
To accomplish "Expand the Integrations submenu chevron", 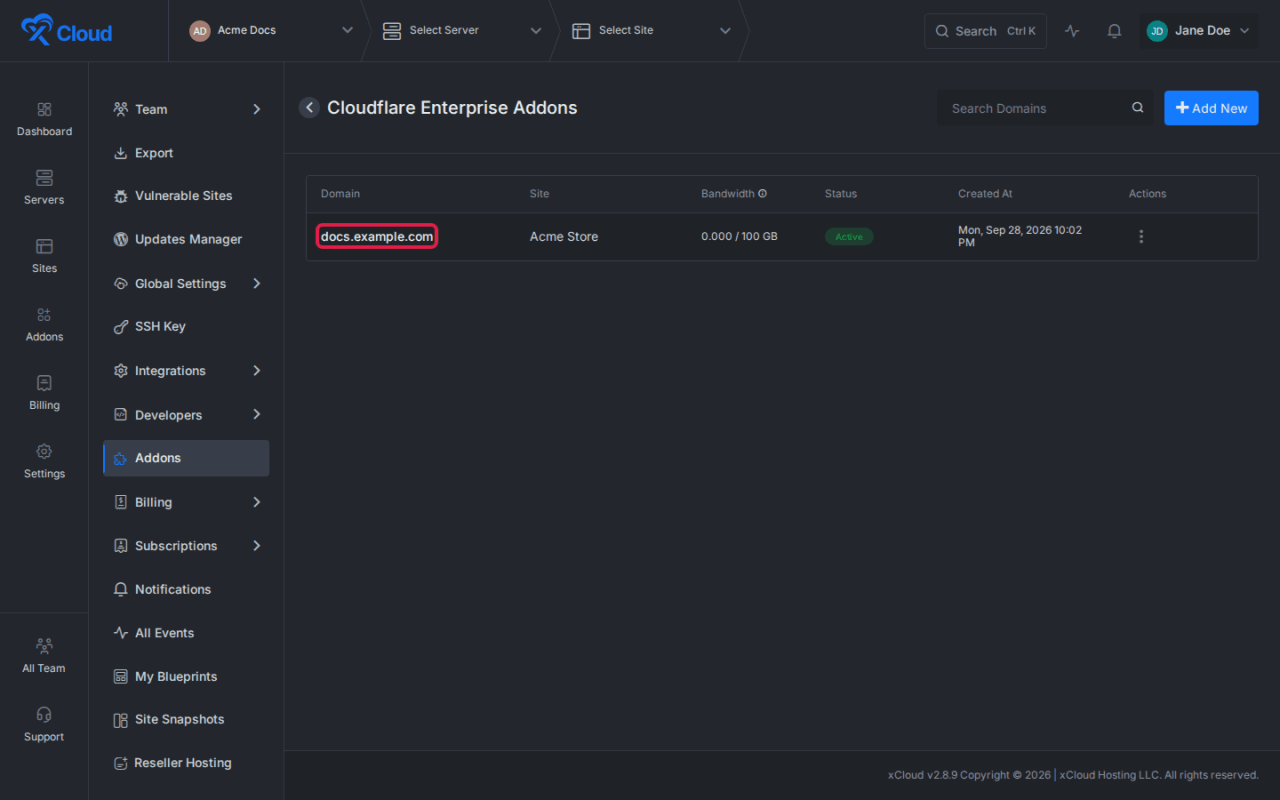I will [x=256, y=371].
